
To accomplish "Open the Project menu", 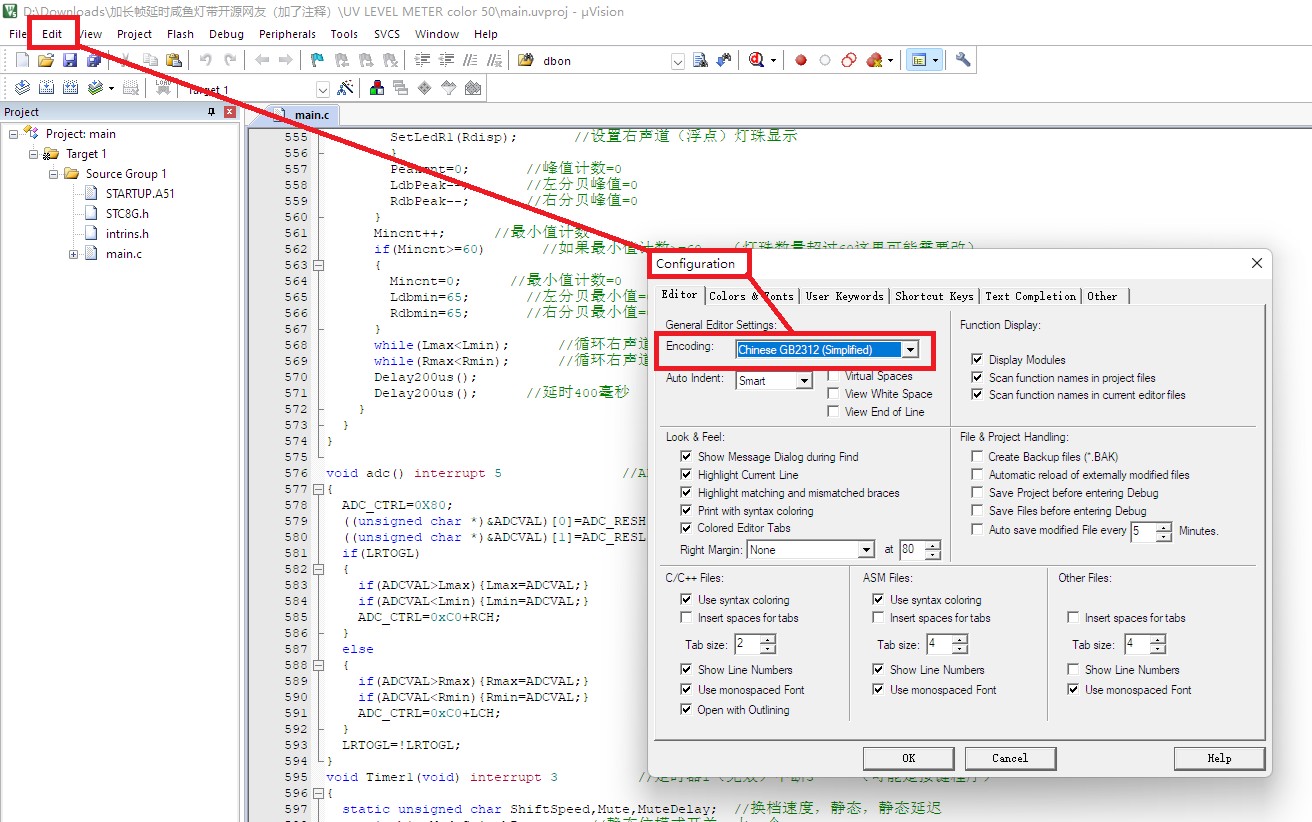I will click(134, 34).
